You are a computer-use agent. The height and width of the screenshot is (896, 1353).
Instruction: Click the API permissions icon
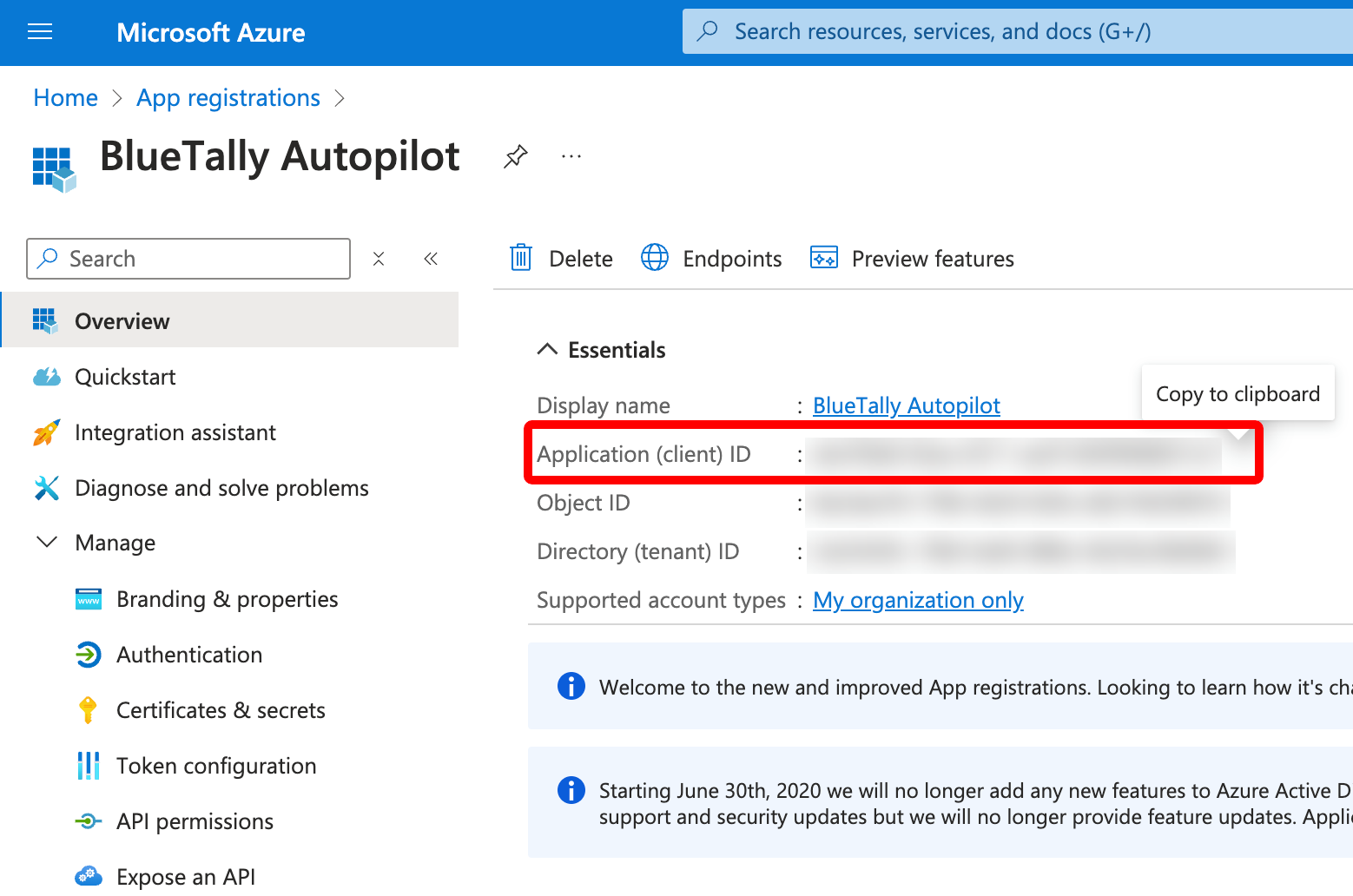pos(89,820)
